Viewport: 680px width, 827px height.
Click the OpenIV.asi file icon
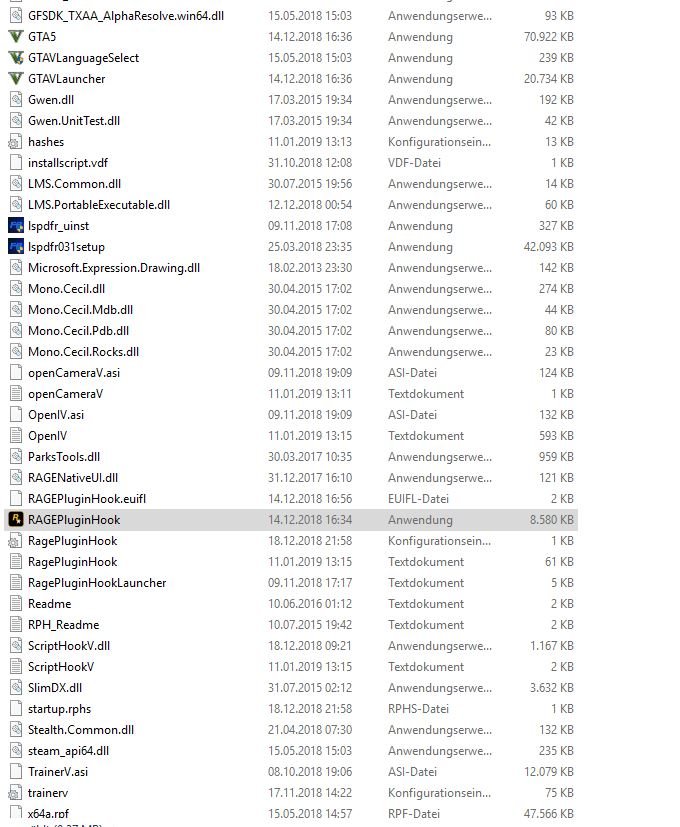pos(16,415)
